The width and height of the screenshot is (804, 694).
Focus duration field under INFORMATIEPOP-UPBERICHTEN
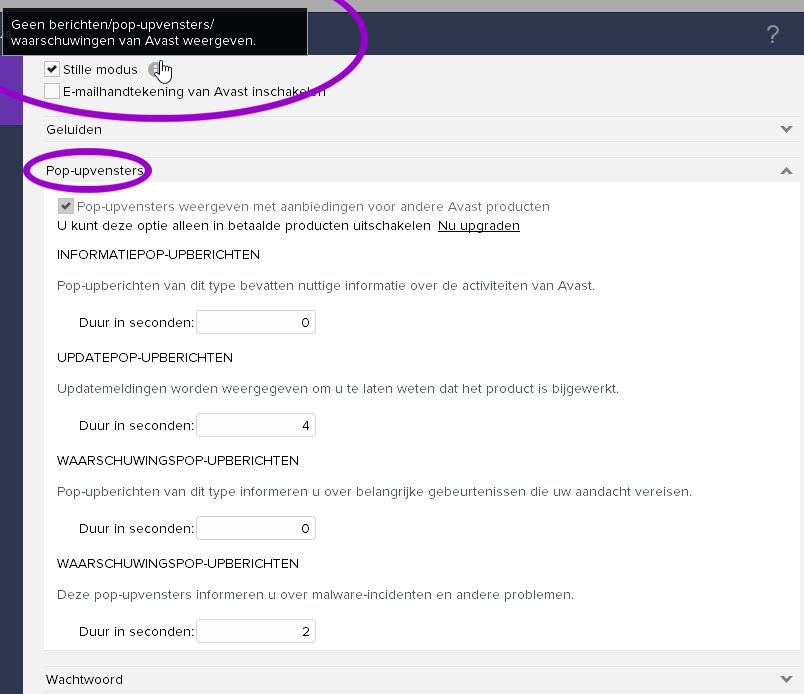click(x=256, y=322)
